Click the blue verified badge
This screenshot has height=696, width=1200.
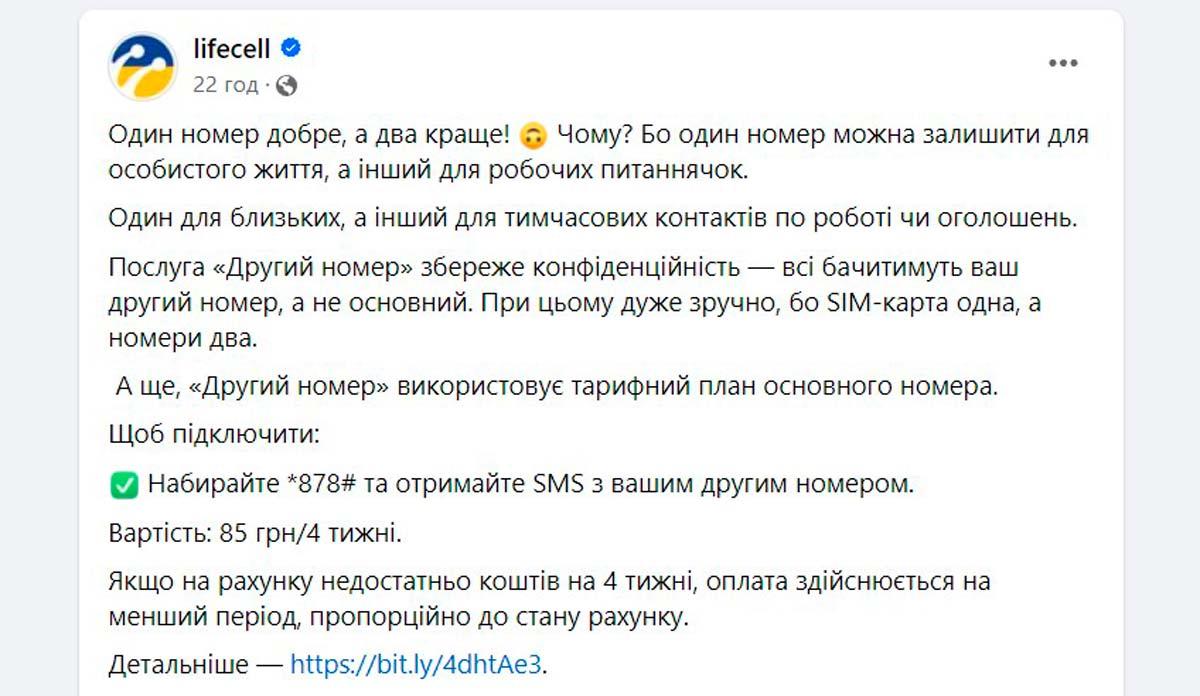point(292,48)
